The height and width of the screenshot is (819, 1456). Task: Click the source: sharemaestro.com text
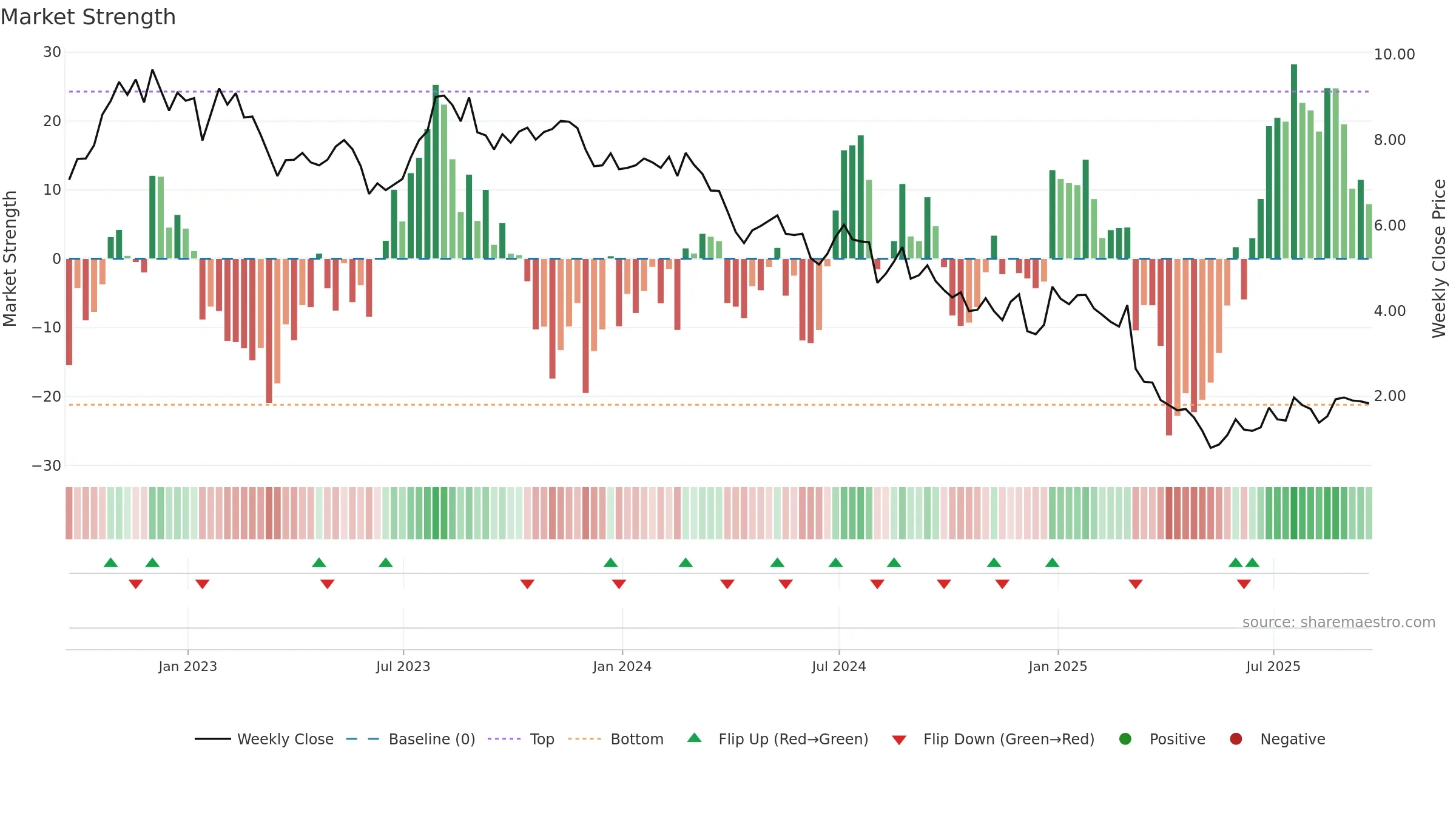point(1339,622)
